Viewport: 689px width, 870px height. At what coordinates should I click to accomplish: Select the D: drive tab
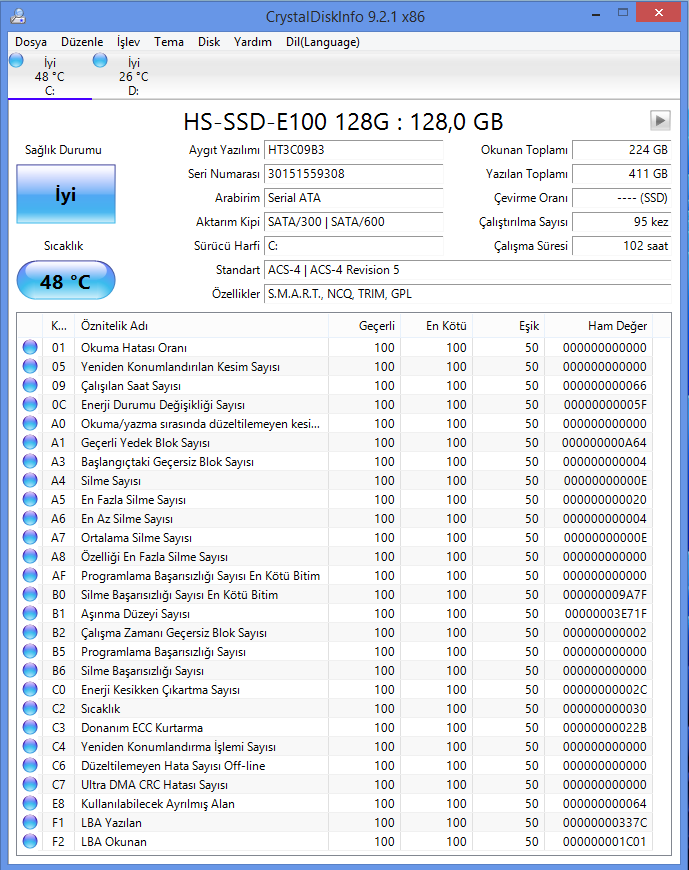click(x=134, y=76)
